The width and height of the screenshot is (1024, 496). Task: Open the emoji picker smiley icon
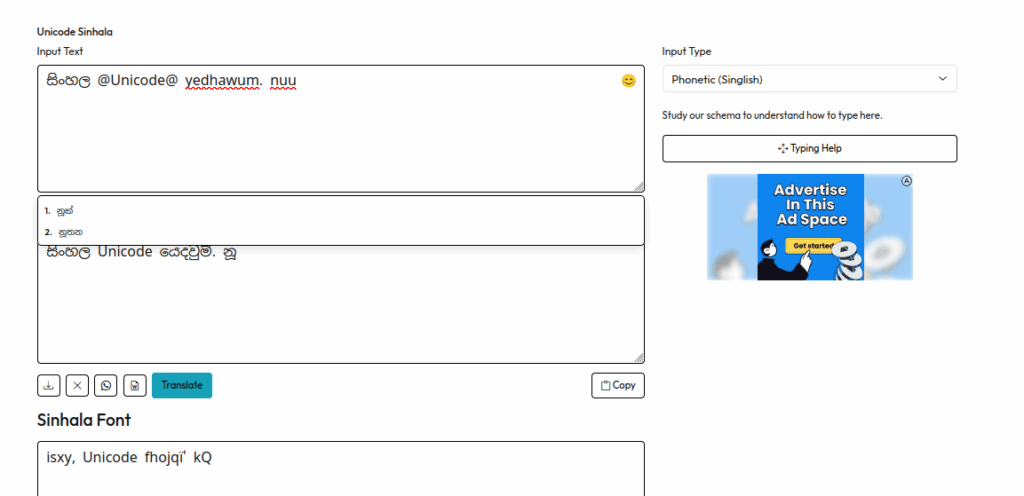628,81
